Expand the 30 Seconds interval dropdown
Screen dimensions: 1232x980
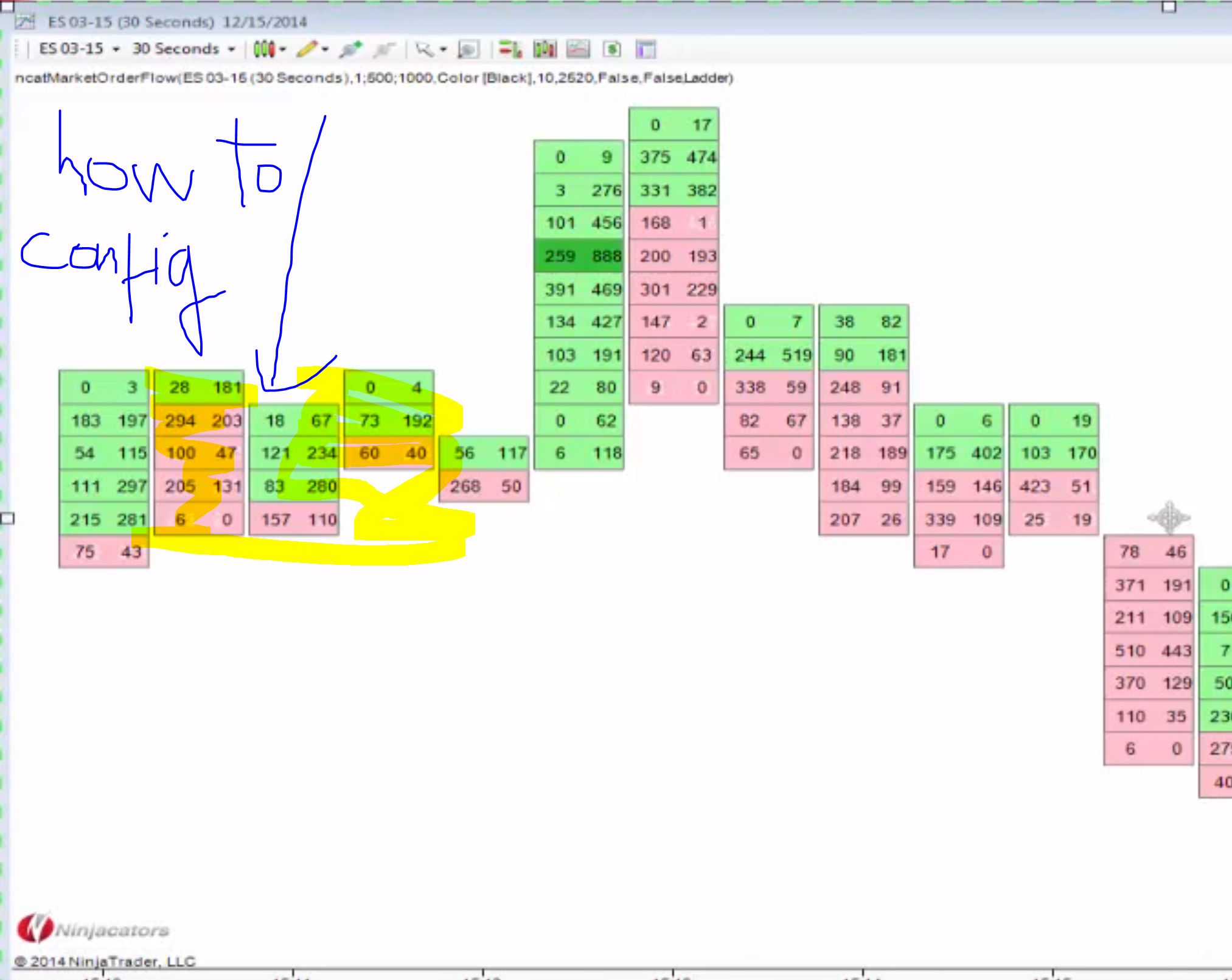pos(183,49)
